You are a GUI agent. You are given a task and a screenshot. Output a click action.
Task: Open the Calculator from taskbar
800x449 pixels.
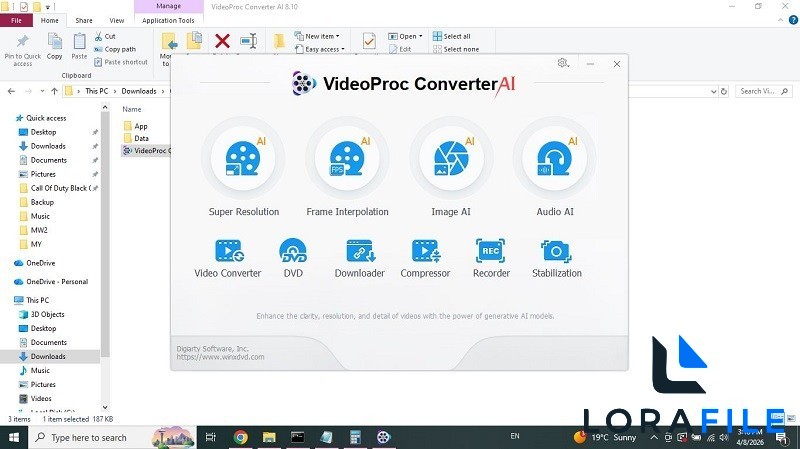(x=355, y=437)
